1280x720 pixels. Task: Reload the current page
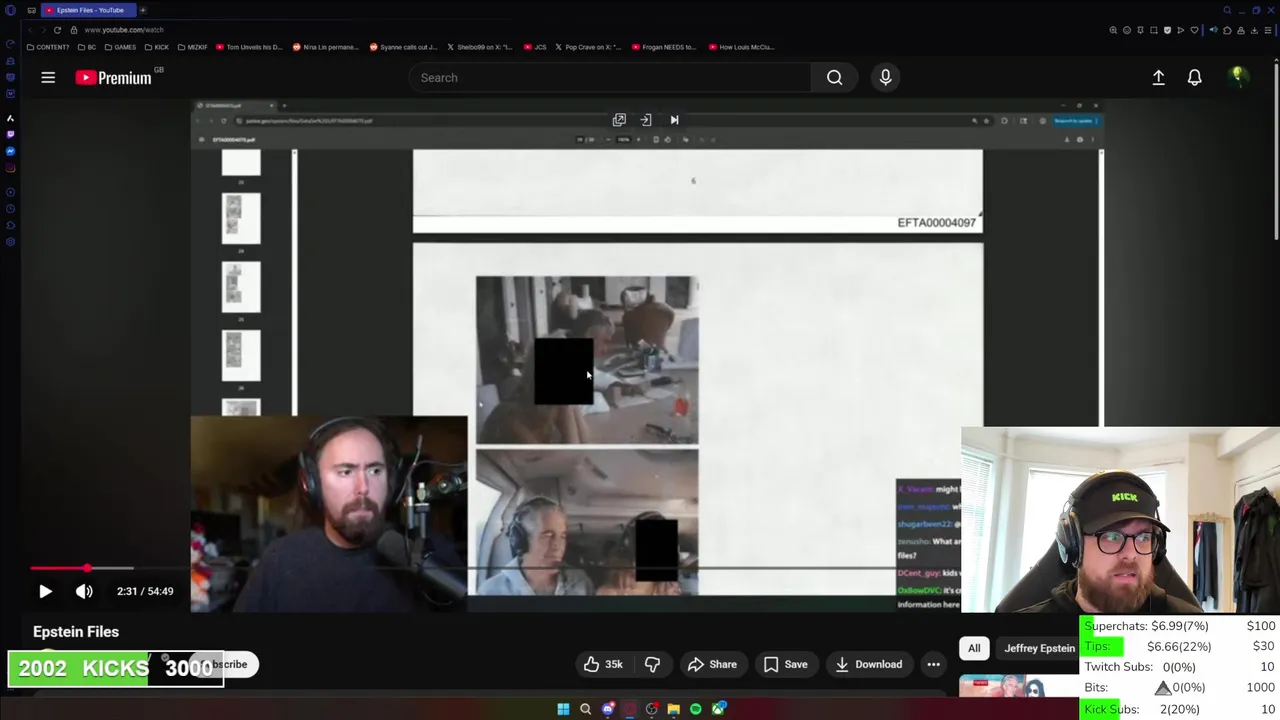[57, 30]
